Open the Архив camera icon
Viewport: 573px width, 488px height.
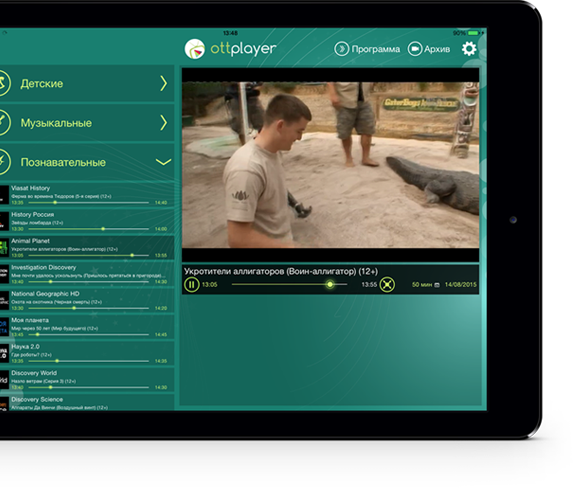click(414, 49)
